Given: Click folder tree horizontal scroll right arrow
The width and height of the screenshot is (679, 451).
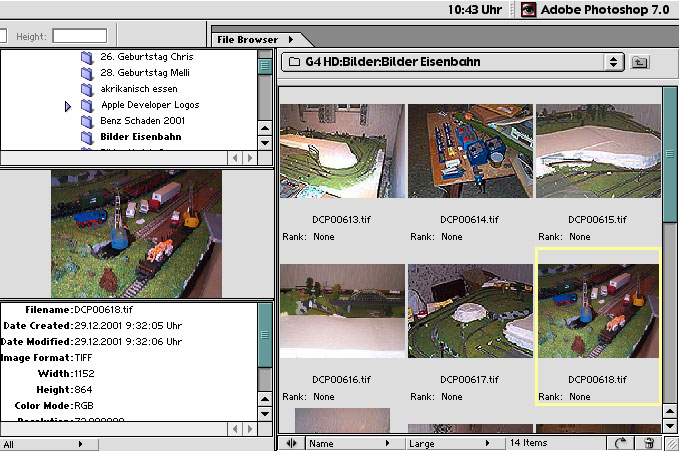Looking at the screenshot, I should (x=249, y=158).
